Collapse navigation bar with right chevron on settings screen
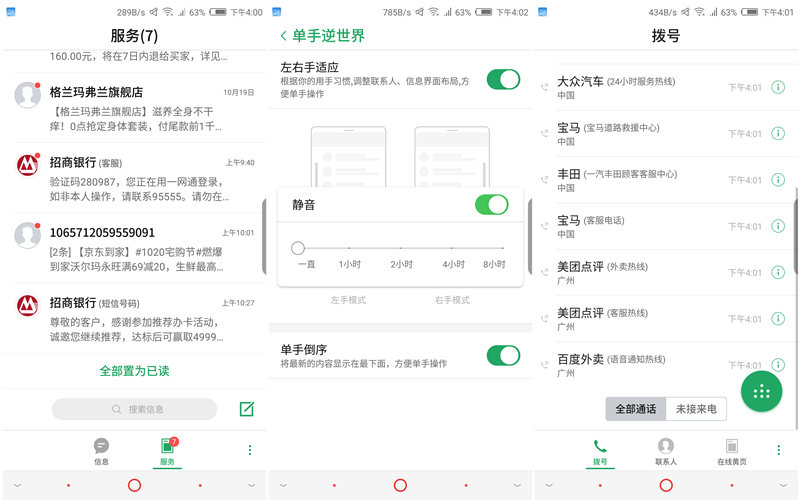Viewport: 800px width, 502px height. 517,485
